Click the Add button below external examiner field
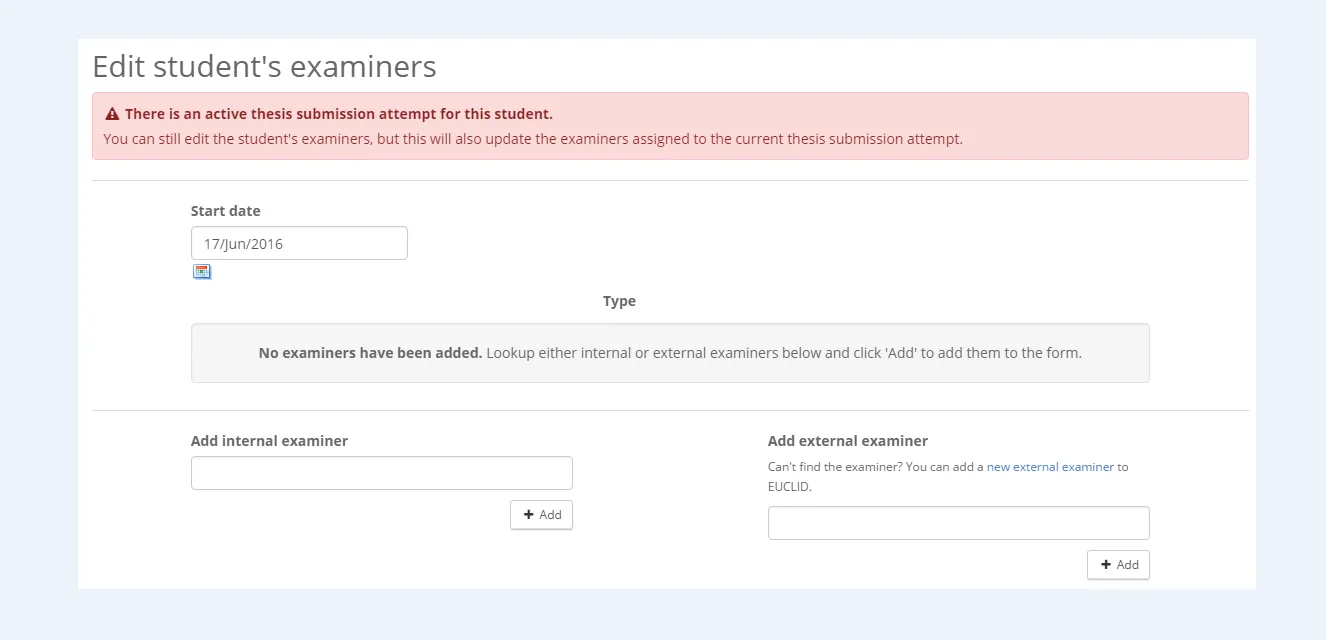1326x640 pixels. tap(1118, 564)
